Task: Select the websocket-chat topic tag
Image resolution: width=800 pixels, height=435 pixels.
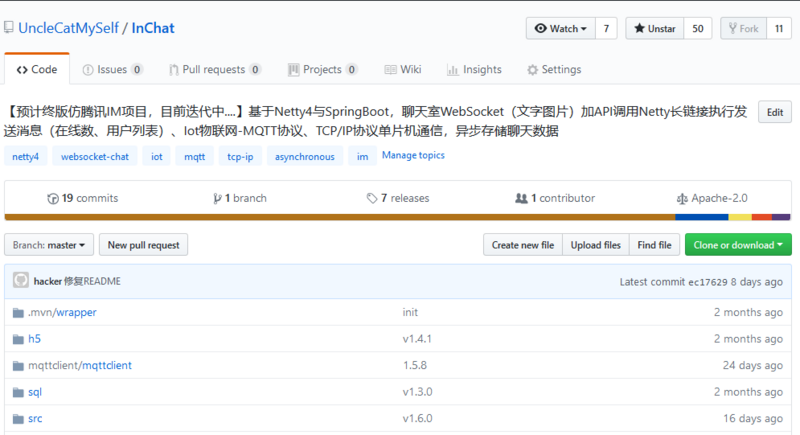Action: tap(95, 157)
